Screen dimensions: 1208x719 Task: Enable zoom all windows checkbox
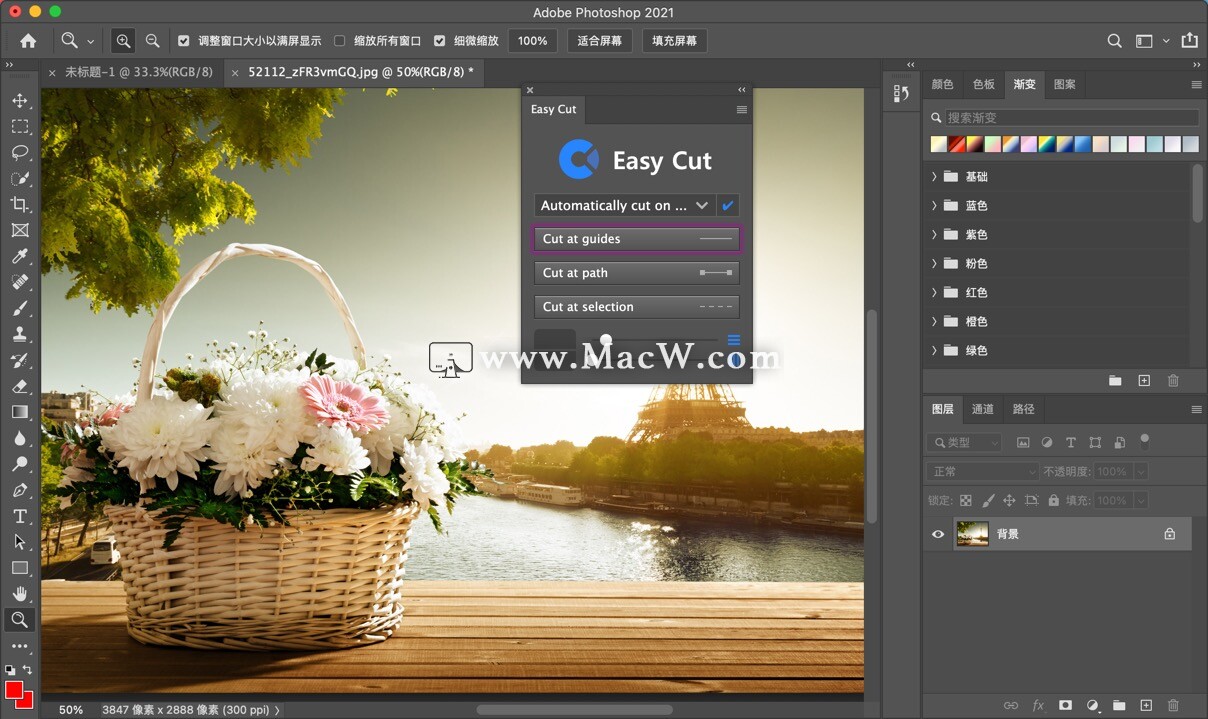tap(340, 41)
